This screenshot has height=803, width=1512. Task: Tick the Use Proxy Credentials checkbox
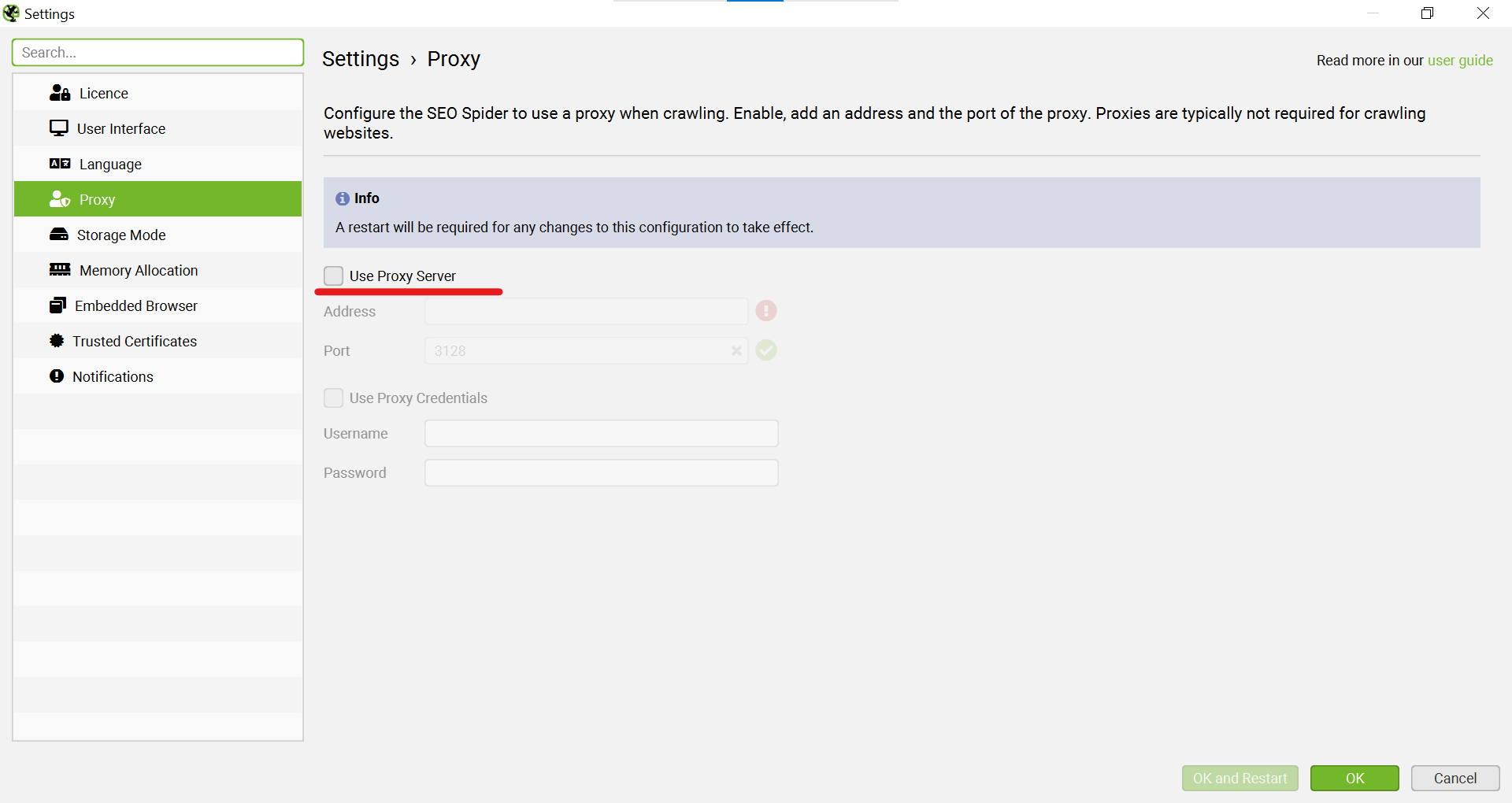333,398
